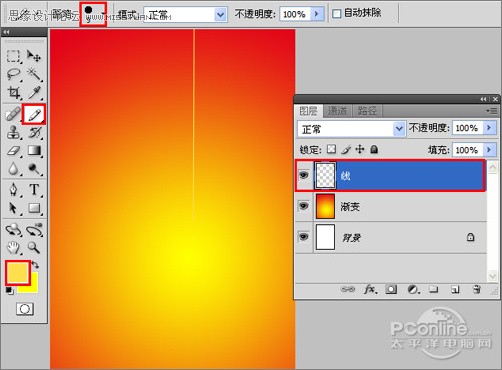Select the Pencil tool
Viewport: 502px width, 370px height.
pyautogui.click(x=34, y=114)
